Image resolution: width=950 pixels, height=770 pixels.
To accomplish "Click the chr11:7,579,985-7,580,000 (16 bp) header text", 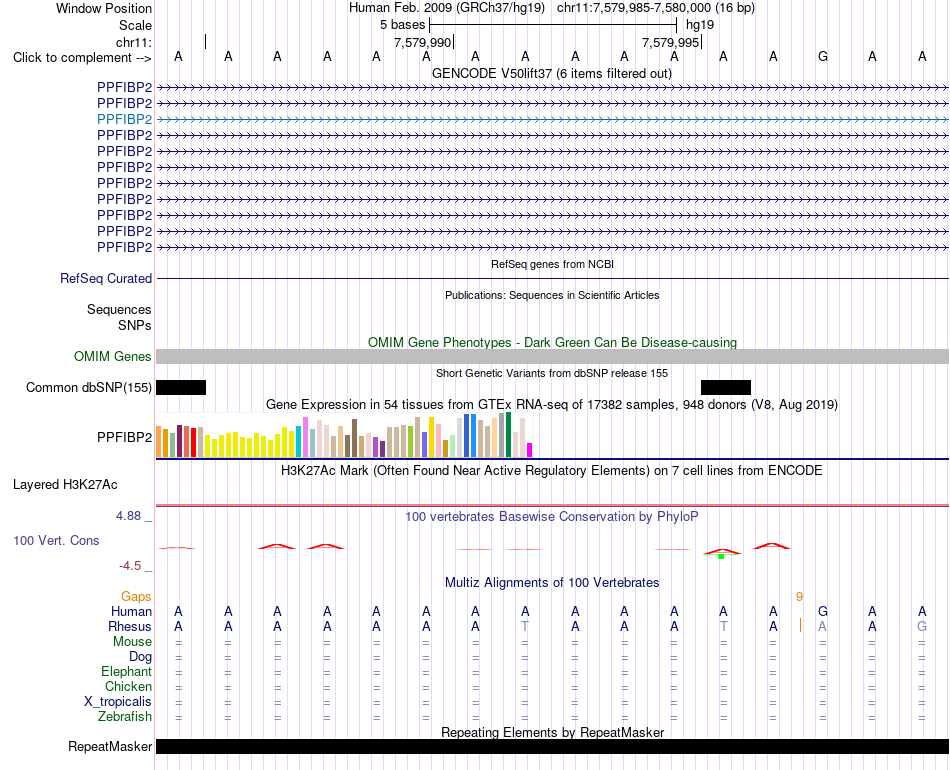I will pyautogui.click(x=656, y=8).
